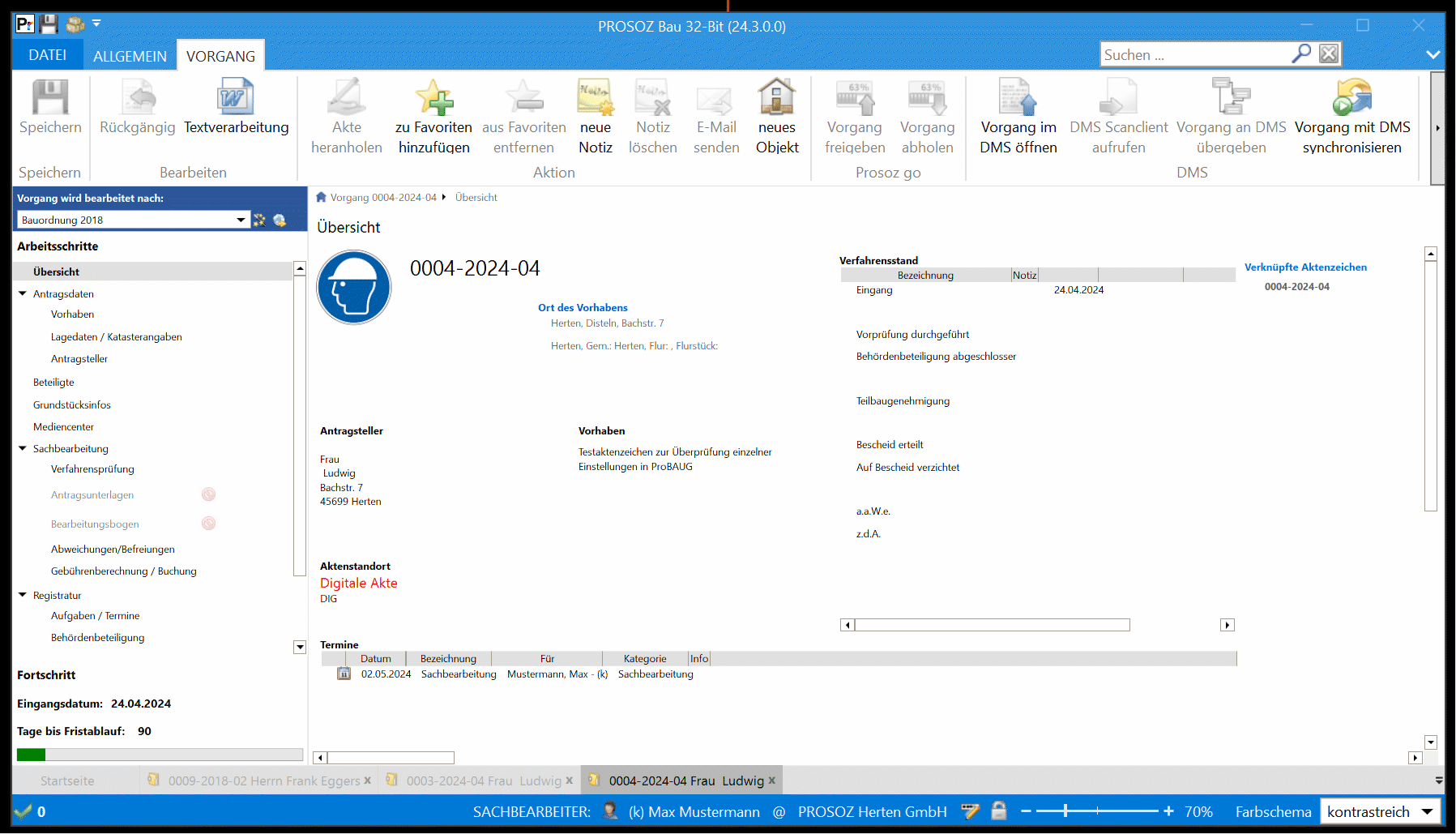The height and width of the screenshot is (834, 1456).
Task: Click the save disk icon in title bar
Action: click(49, 24)
